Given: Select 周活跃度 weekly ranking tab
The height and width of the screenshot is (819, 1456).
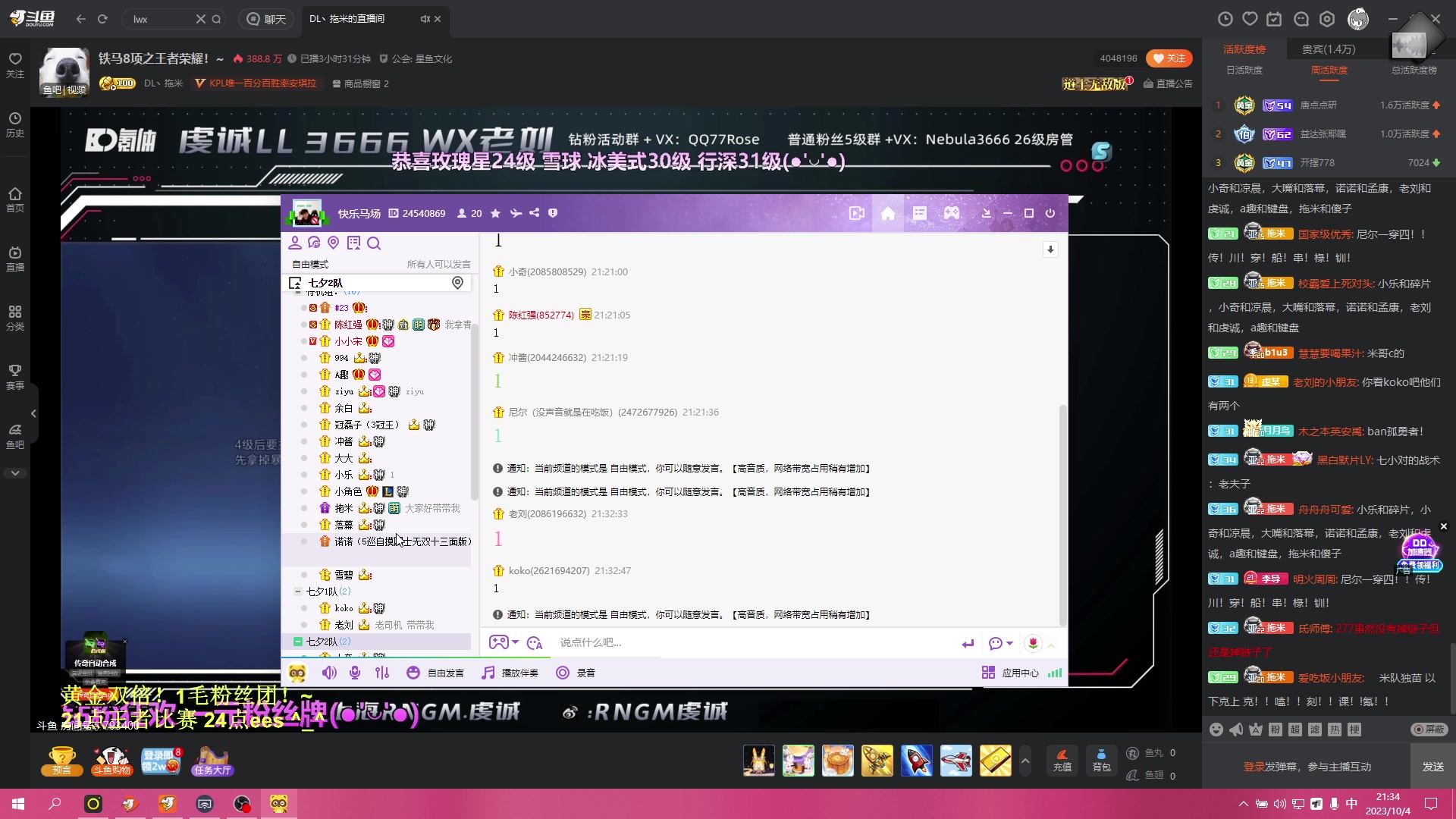Looking at the screenshot, I should 1329,70.
